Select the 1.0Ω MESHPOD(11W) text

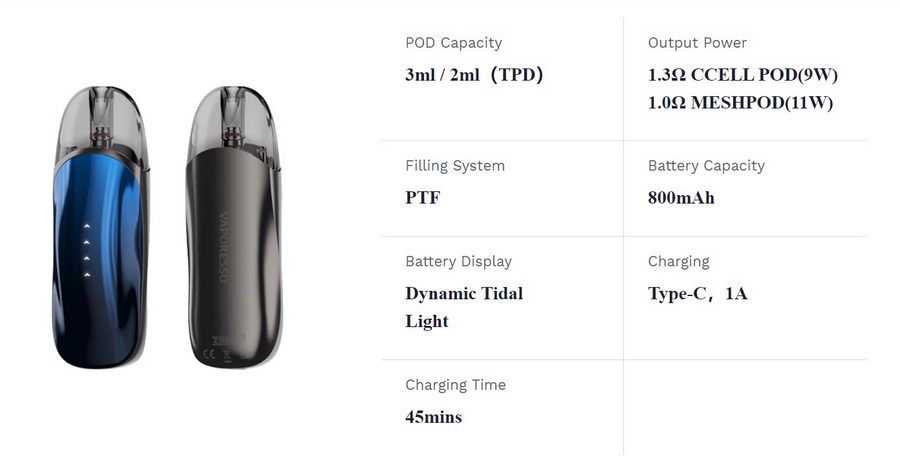[740, 103]
